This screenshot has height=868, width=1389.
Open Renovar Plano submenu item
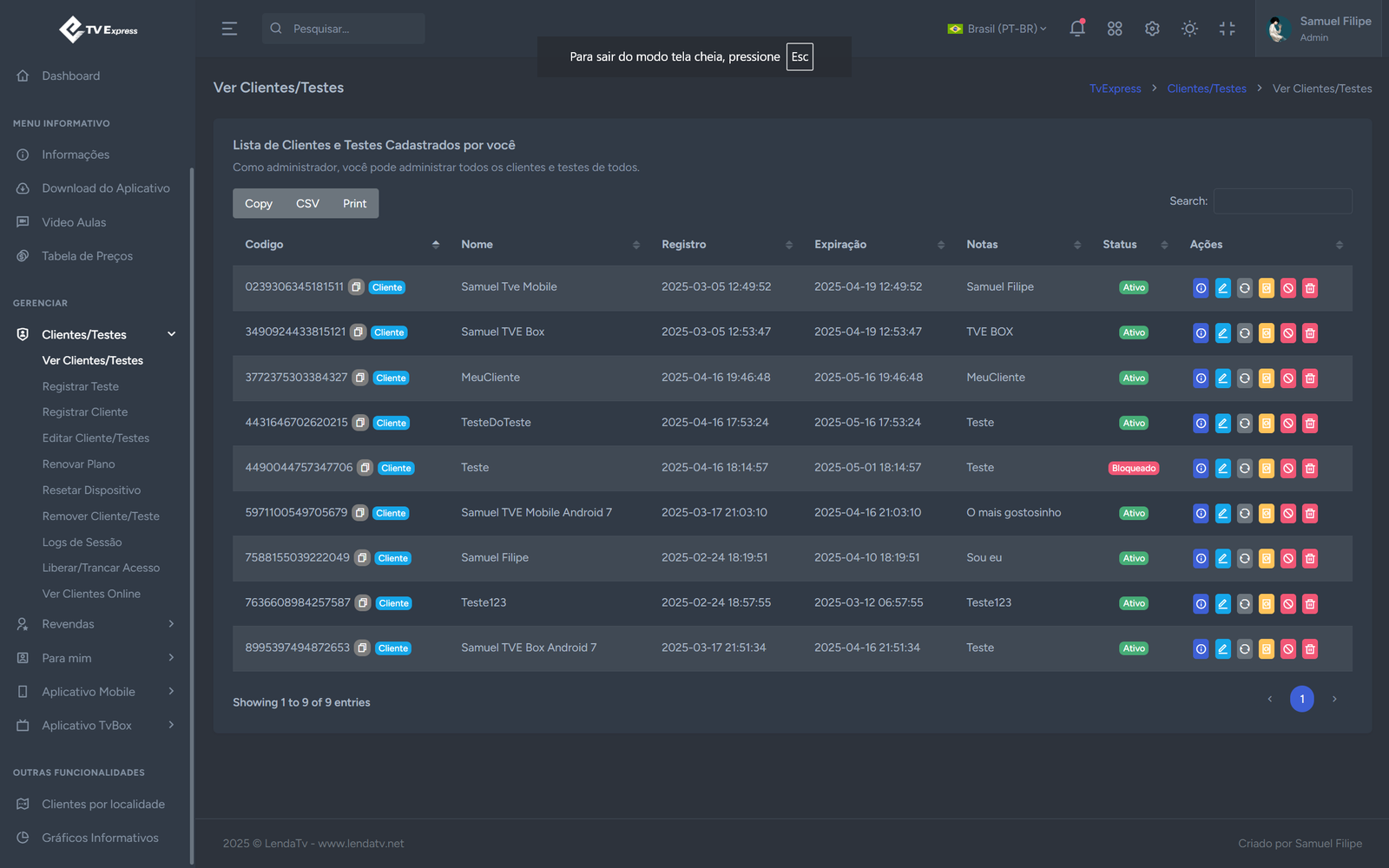(79, 464)
